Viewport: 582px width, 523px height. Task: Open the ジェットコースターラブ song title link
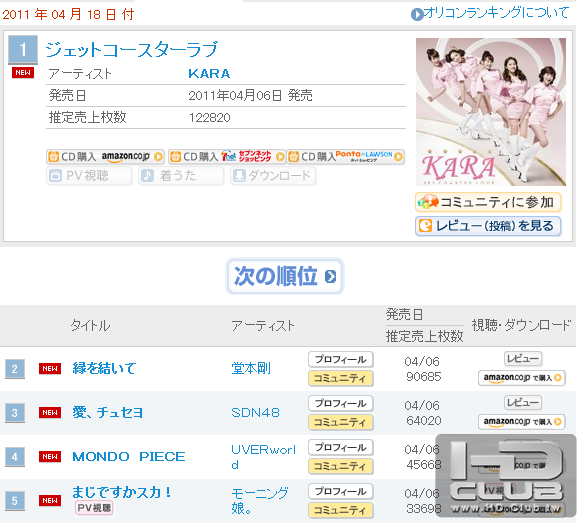[x=131, y=50]
